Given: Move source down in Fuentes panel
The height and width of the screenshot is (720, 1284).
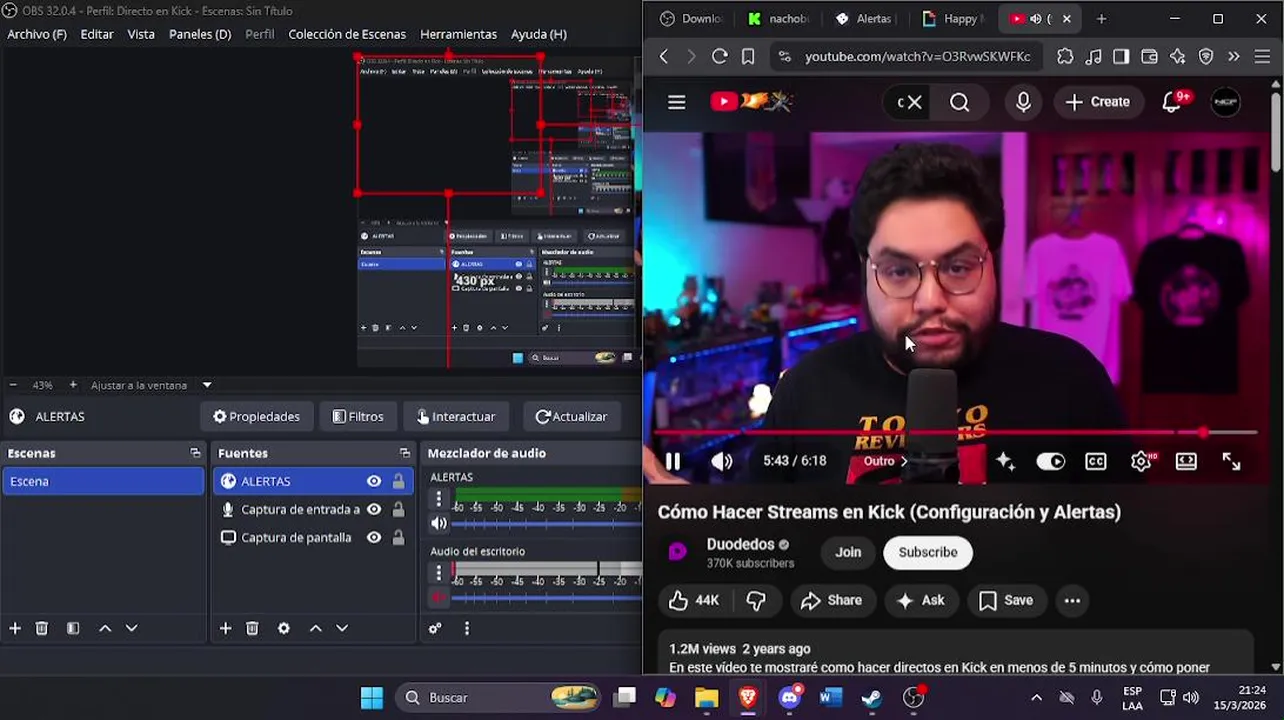Looking at the screenshot, I should (x=342, y=628).
